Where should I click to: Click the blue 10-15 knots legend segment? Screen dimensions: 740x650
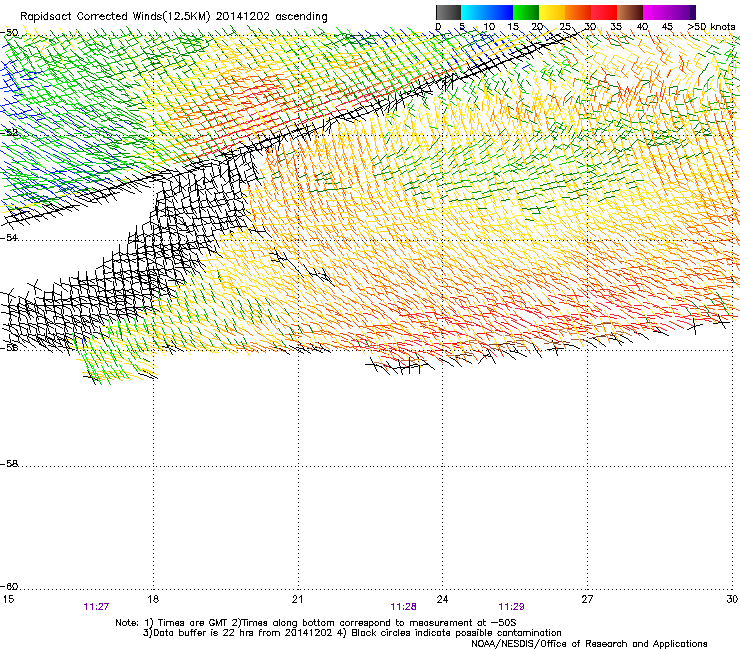point(500,12)
